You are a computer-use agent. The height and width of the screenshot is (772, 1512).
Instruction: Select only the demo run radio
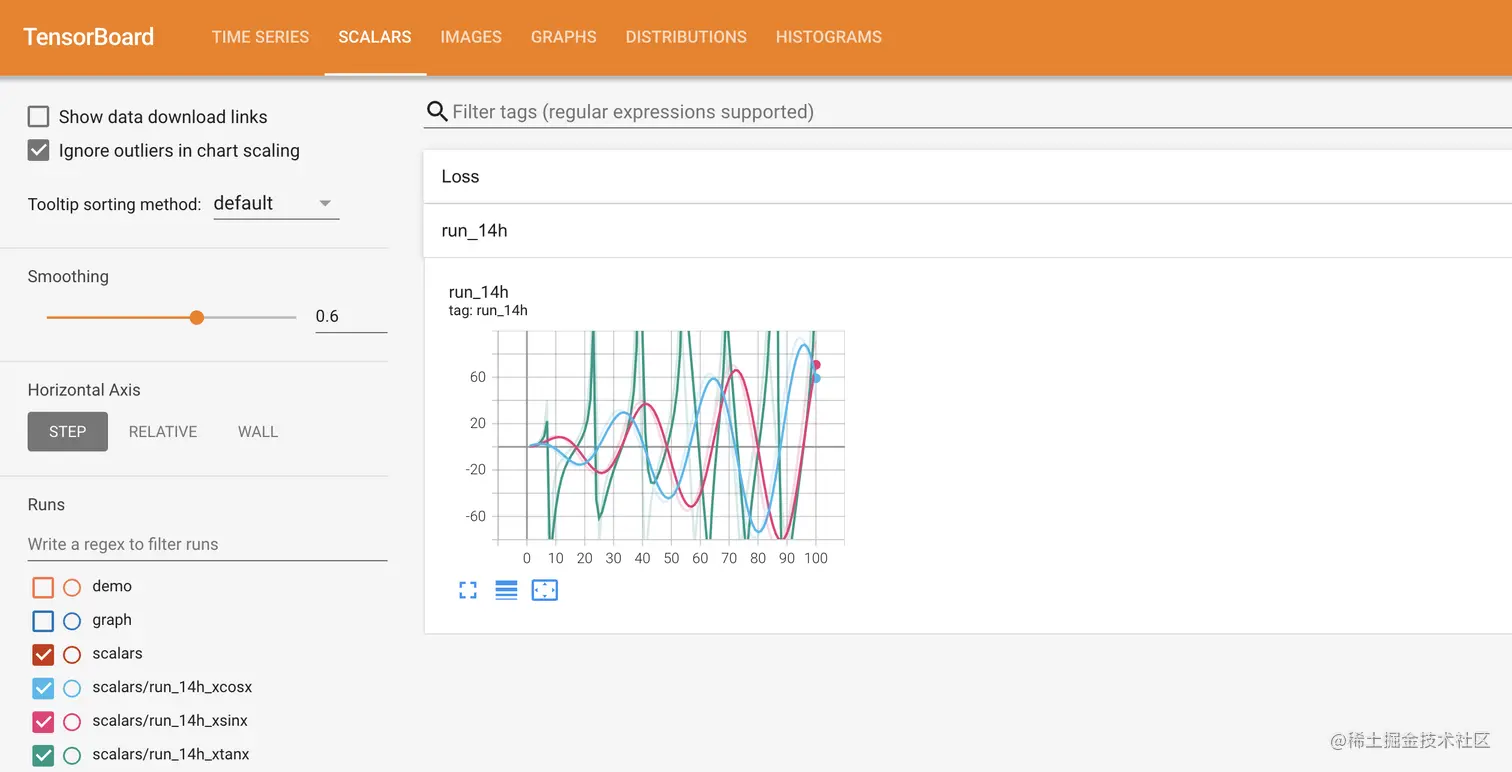click(x=72, y=587)
